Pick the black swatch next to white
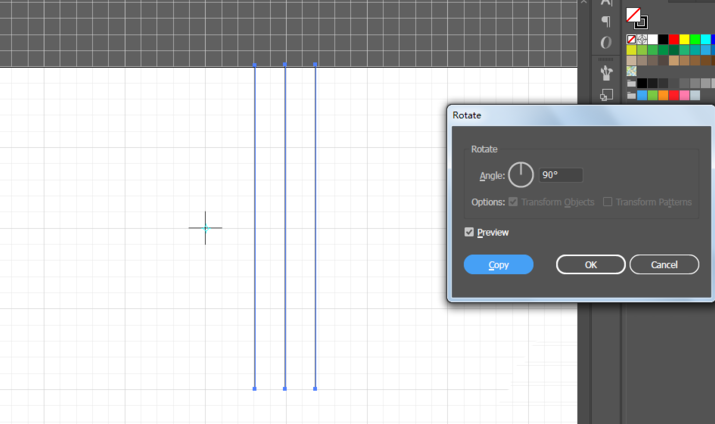 (x=663, y=39)
